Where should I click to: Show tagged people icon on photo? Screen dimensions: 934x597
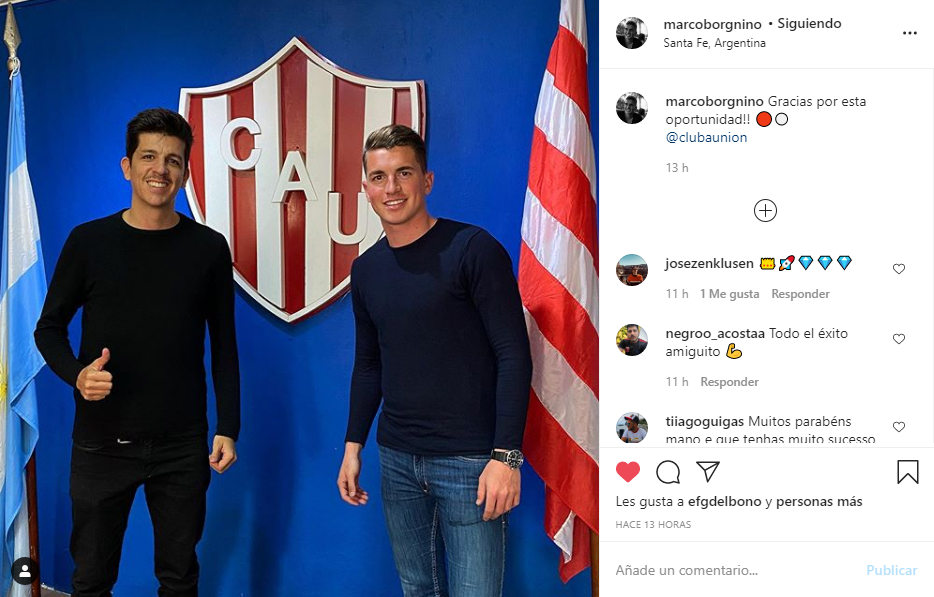[25, 571]
